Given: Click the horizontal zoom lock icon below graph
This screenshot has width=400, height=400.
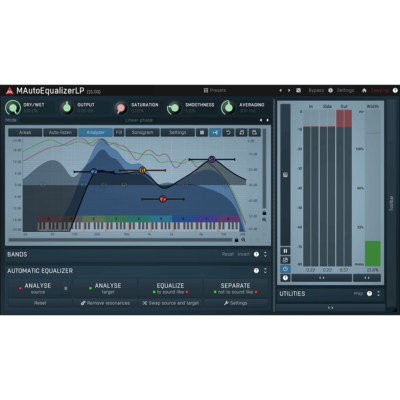Looking at the screenshot, I should point(237,240).
